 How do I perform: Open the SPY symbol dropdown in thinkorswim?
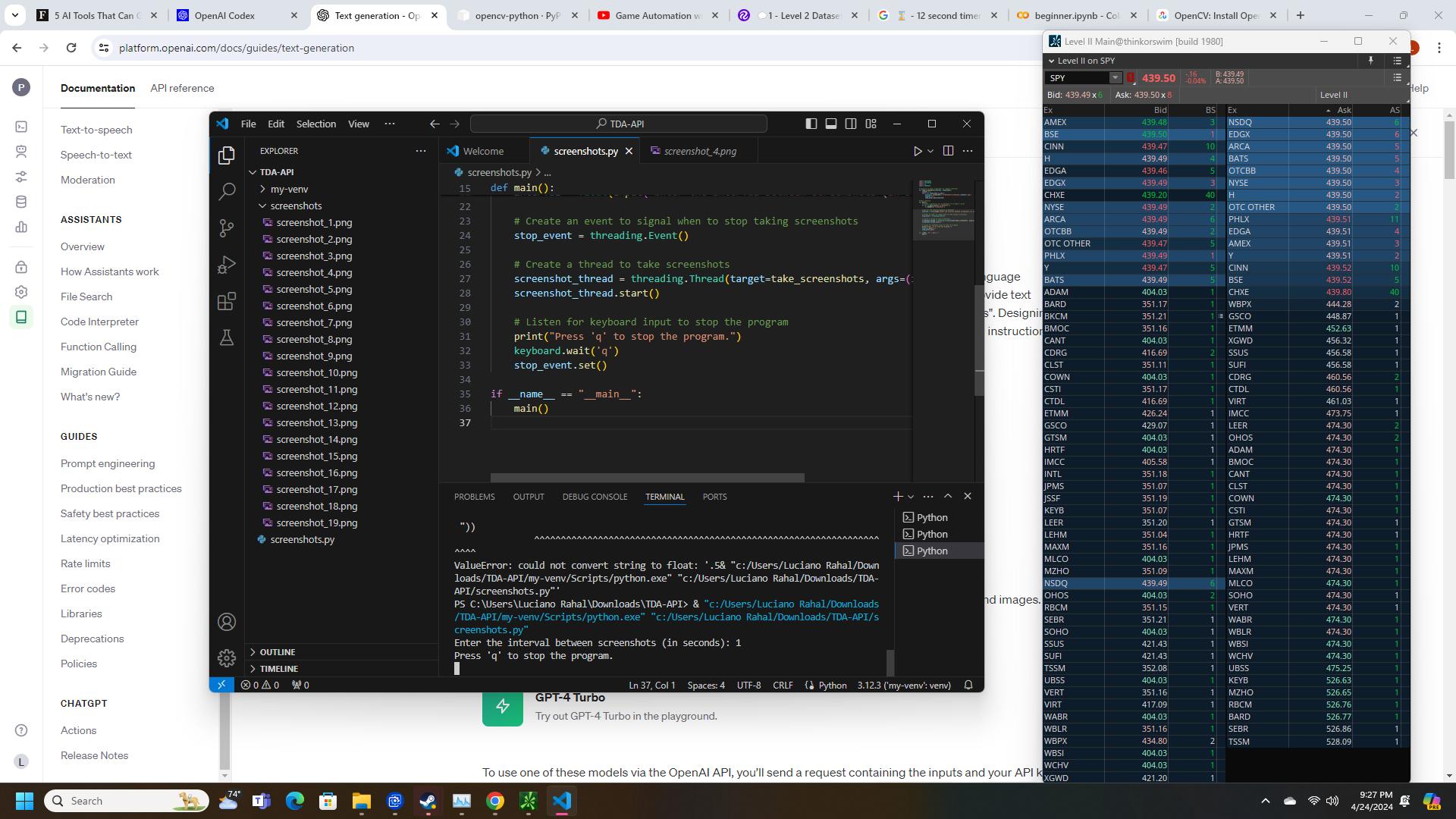[1116, 77]
